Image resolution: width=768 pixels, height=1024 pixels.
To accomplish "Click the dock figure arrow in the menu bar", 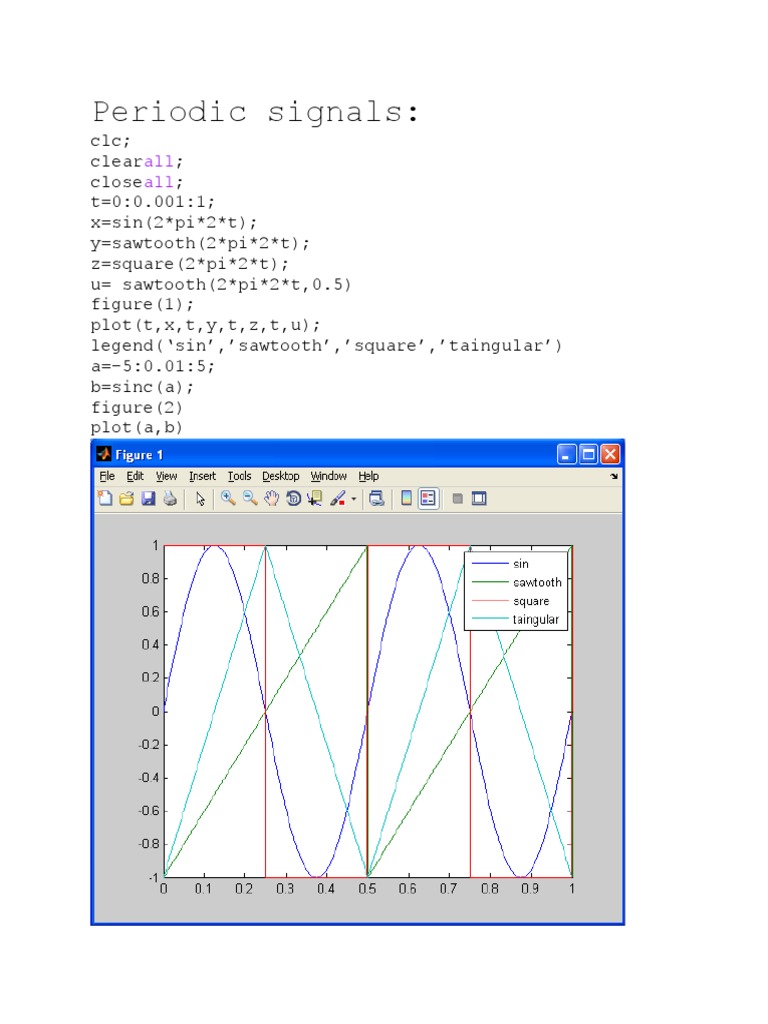I will coord(614,477).
